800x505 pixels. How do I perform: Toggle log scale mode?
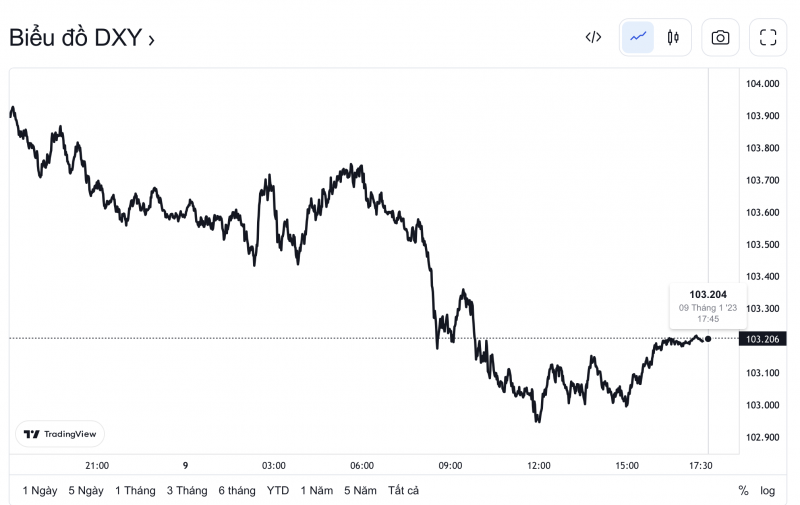(767, 490)
